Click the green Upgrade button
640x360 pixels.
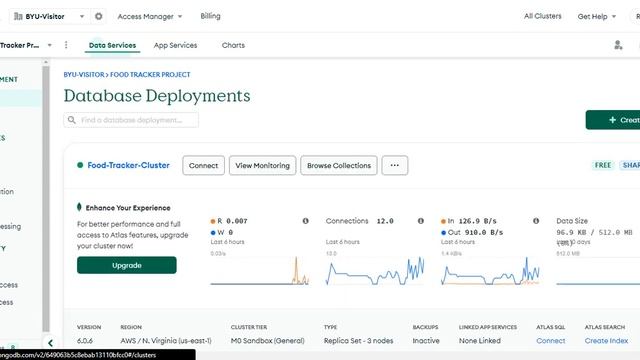[x=127, y=265]
